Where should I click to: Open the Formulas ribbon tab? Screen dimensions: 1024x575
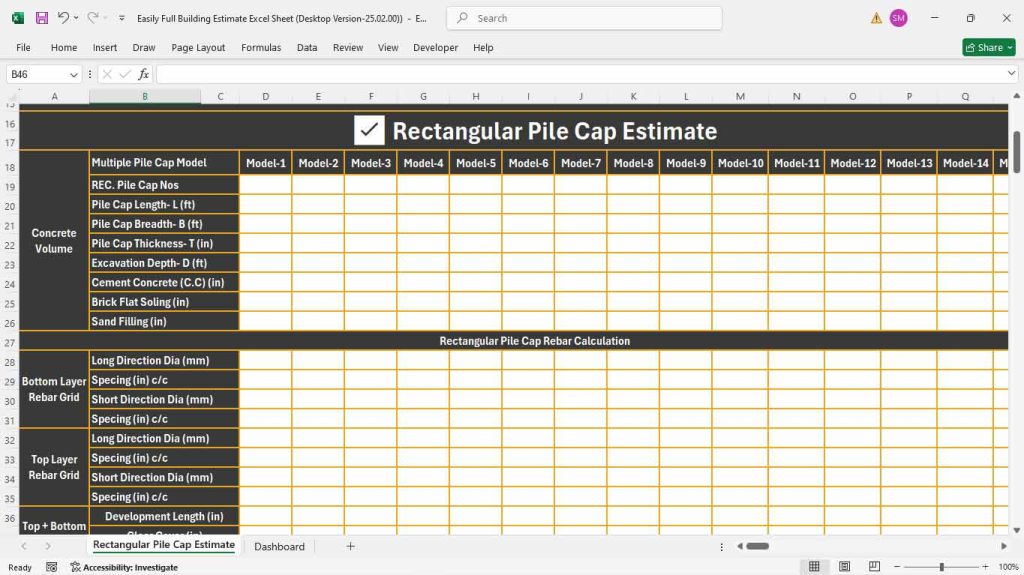pyautogui.click(x=261, y=47)
